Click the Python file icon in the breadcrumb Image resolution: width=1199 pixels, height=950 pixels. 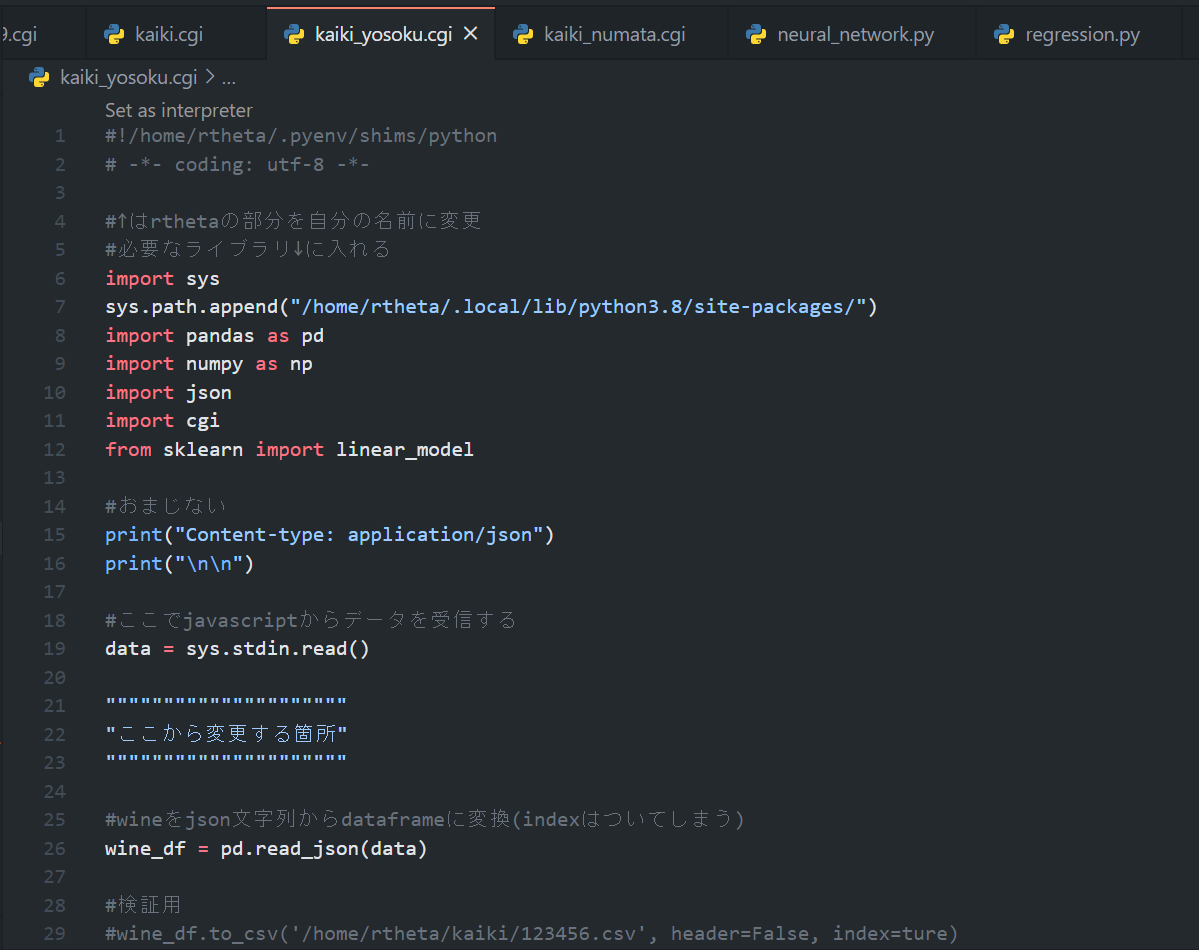click(40, 77)
